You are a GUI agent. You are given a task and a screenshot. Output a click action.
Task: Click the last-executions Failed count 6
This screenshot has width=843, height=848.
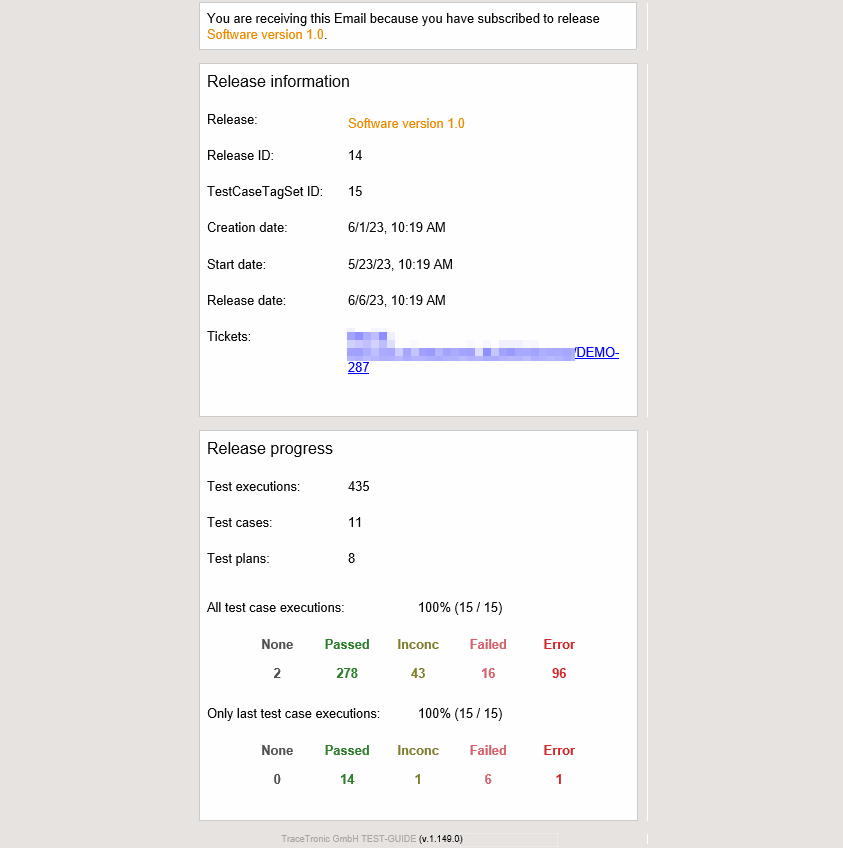pos(488,780)
